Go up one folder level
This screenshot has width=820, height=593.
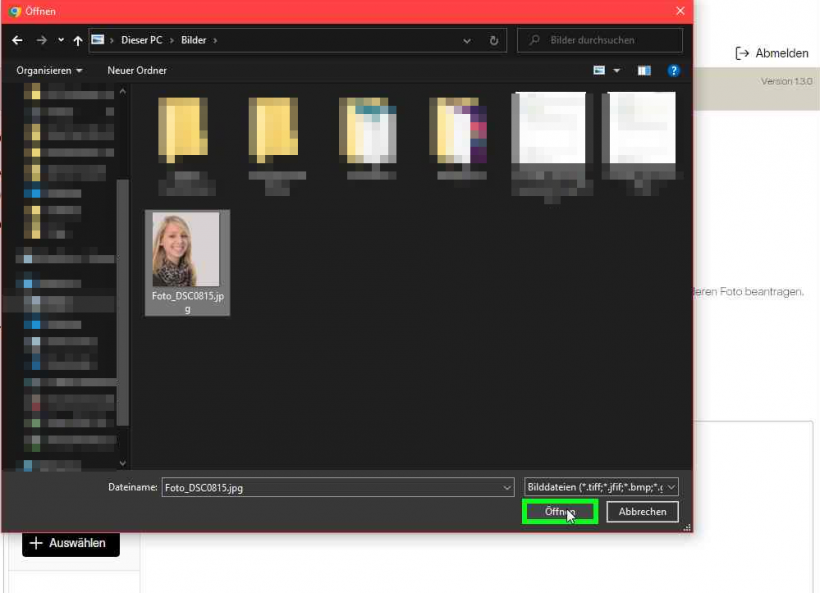coord(78,41)
